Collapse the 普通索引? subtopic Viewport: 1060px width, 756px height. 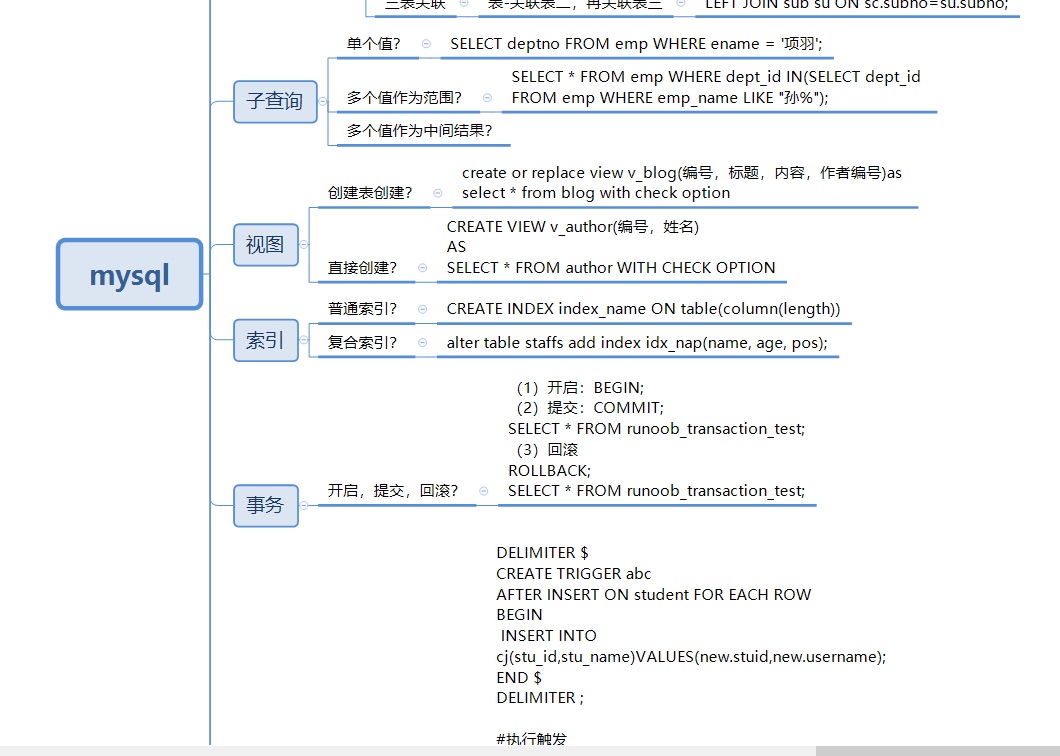click(x=423, y=309)
